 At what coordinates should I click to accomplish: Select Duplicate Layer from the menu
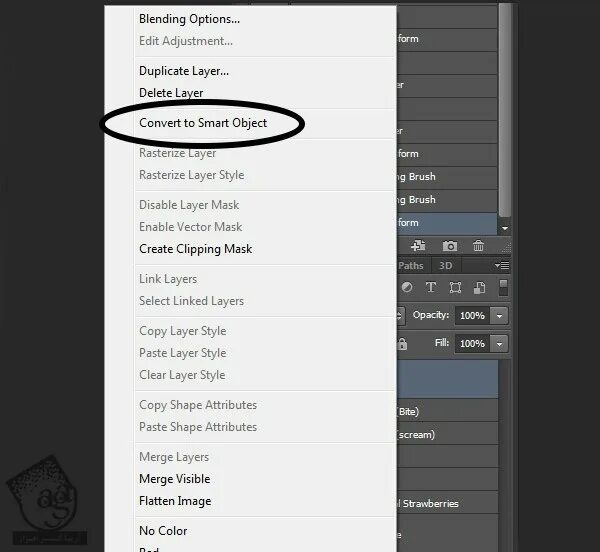click(x=184, y=71)
